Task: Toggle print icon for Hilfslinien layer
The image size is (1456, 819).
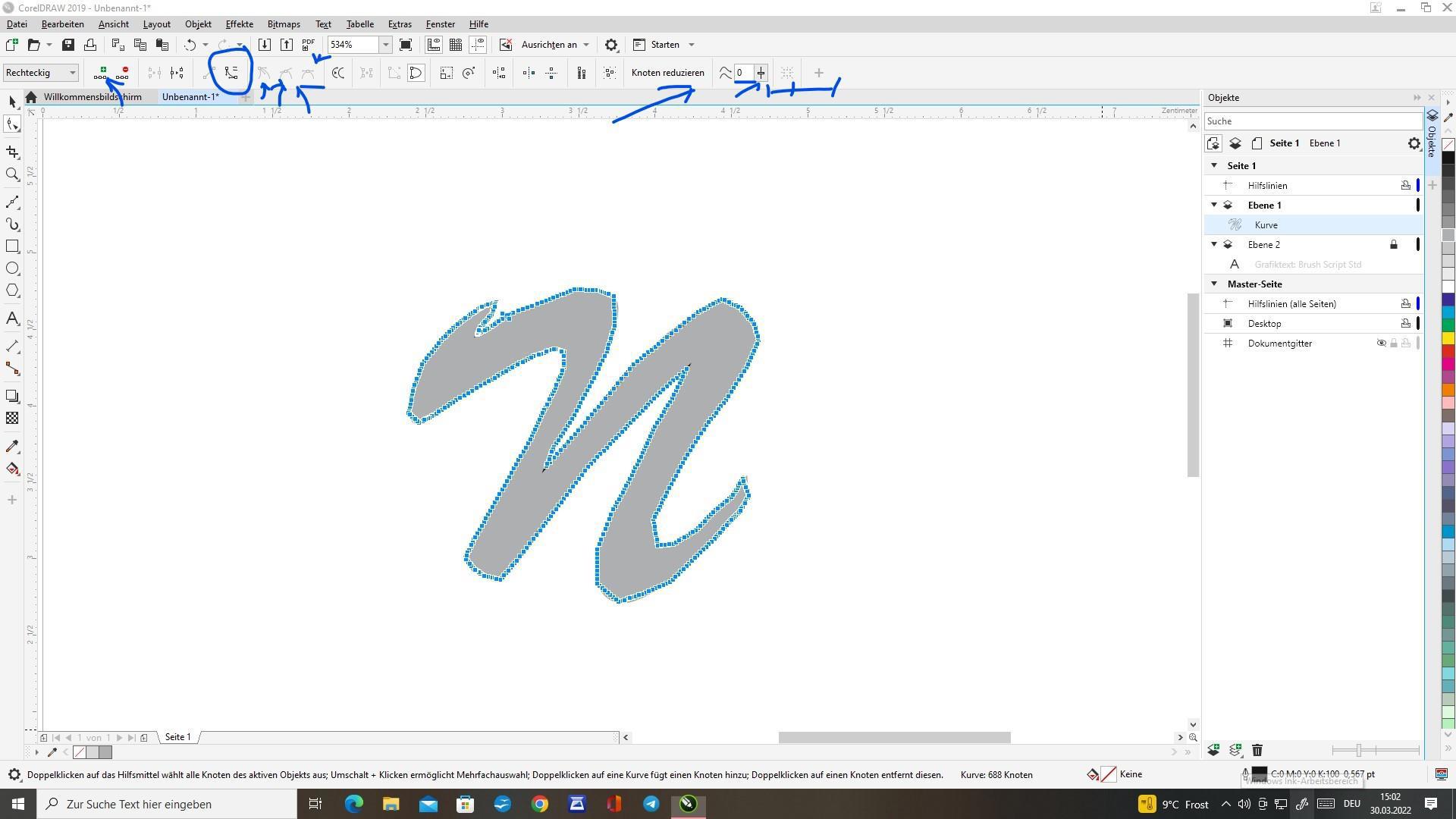Action: click(1405, 186)
